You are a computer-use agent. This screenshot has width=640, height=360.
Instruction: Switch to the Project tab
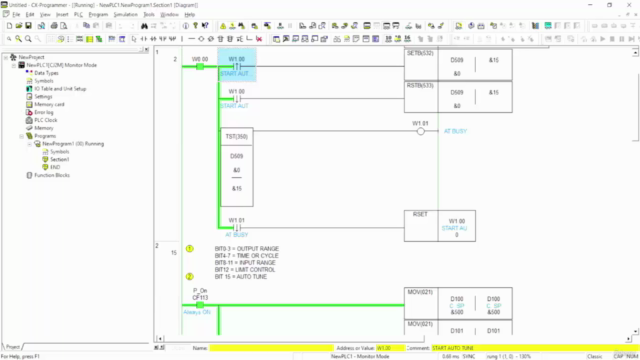point(12,347)
